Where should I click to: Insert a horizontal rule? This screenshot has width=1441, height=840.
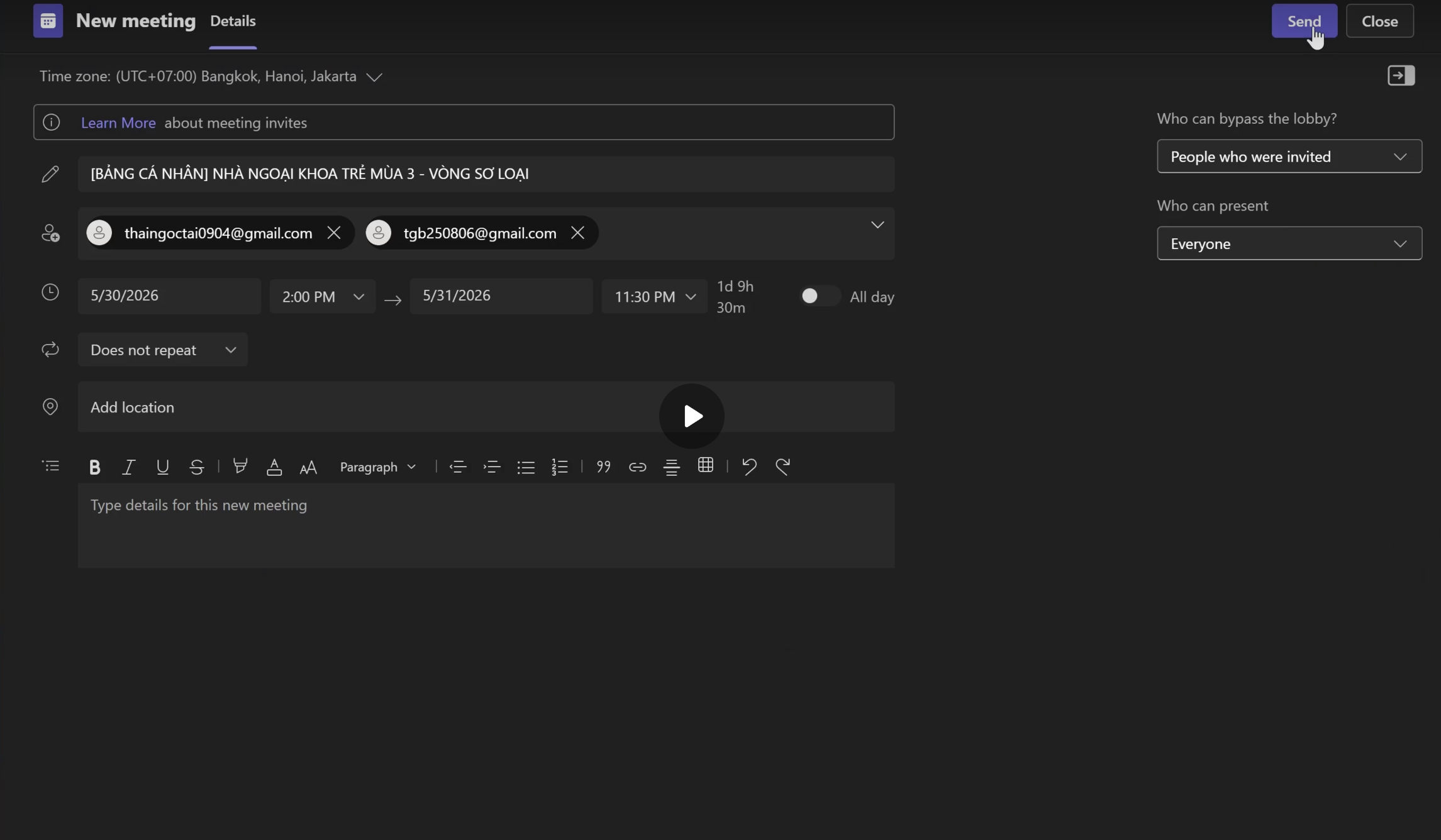[x=671, y=467]
